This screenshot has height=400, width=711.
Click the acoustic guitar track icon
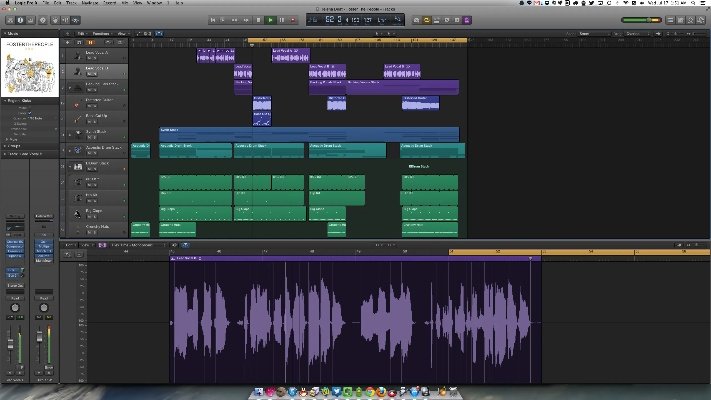76,149
